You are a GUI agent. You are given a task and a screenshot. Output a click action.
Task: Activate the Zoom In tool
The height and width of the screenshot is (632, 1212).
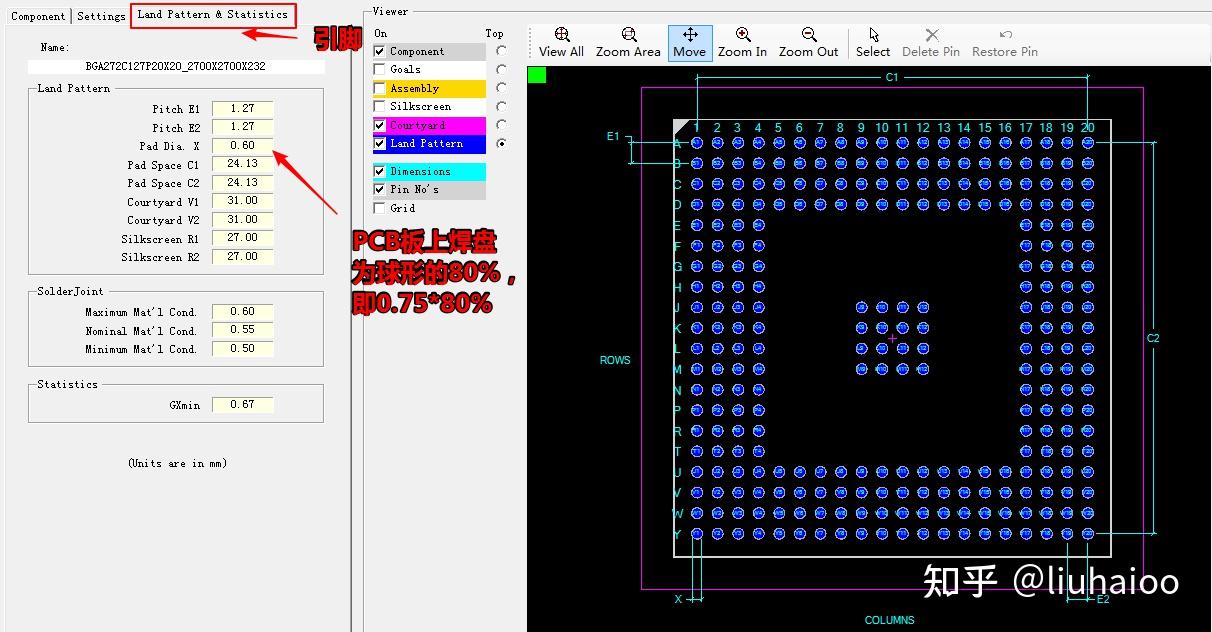pyautogui.click(x=742, y=42)
